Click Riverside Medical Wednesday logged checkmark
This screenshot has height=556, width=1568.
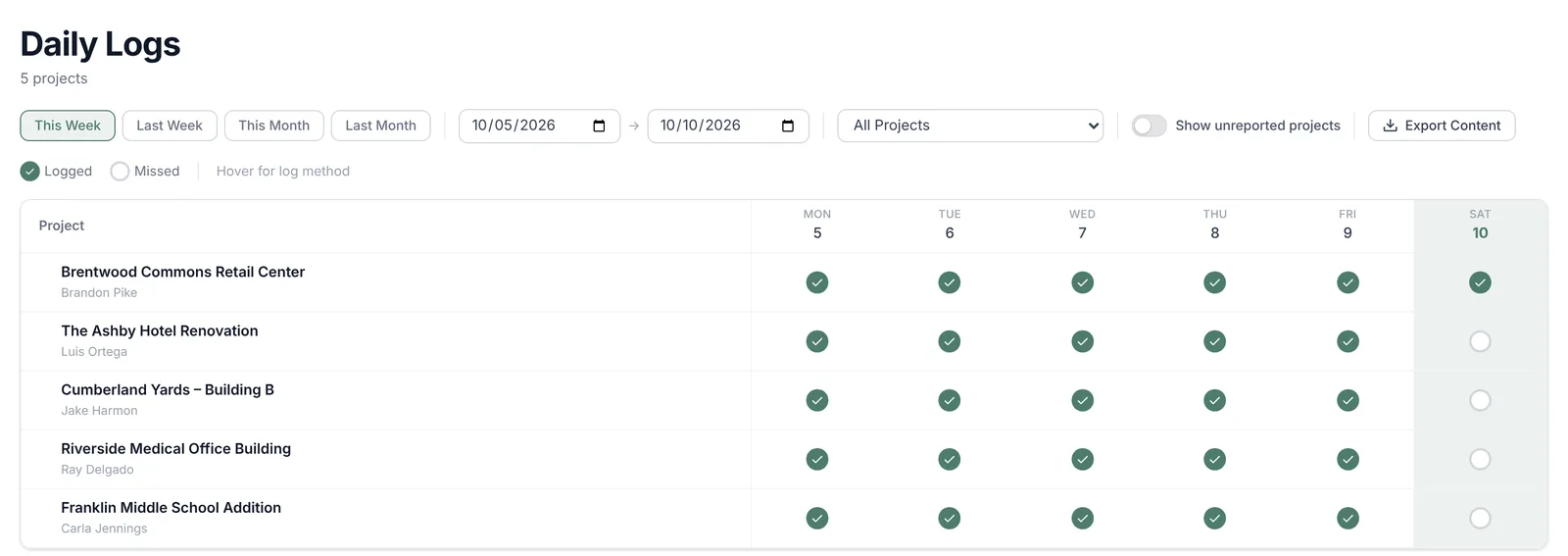pos(1082,459)
